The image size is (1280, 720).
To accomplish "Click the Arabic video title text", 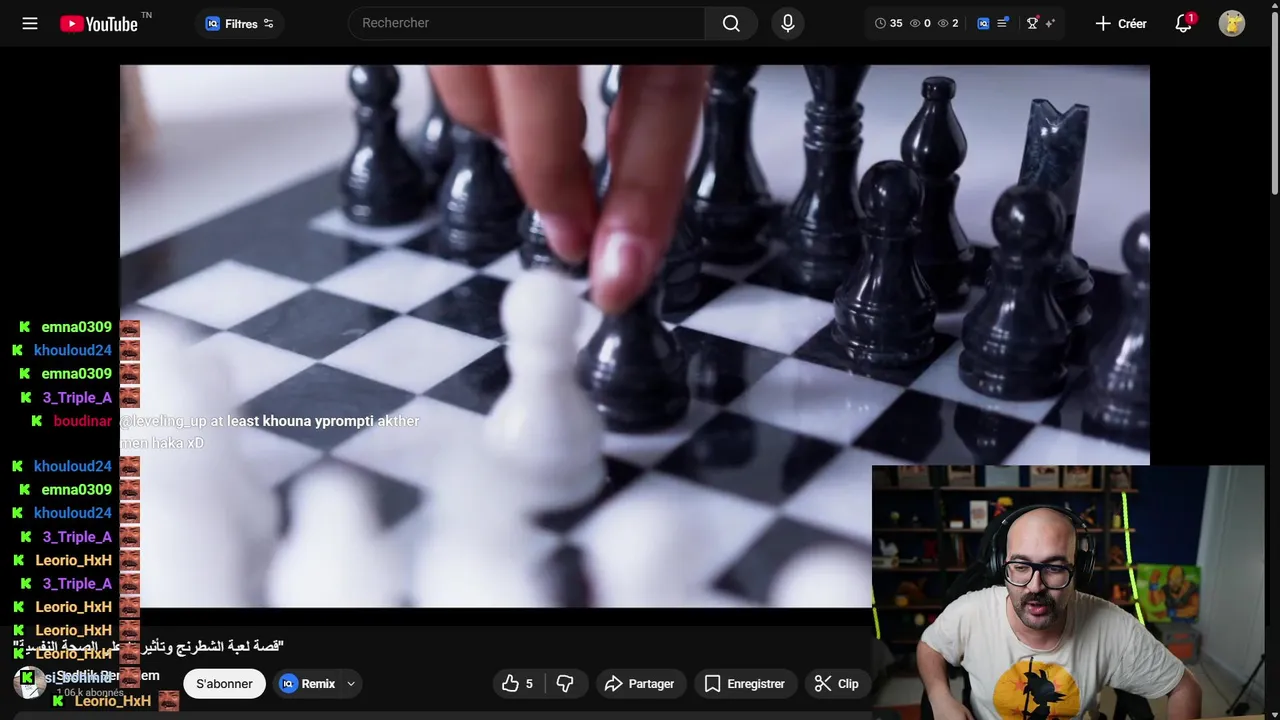I will [150, 647].
